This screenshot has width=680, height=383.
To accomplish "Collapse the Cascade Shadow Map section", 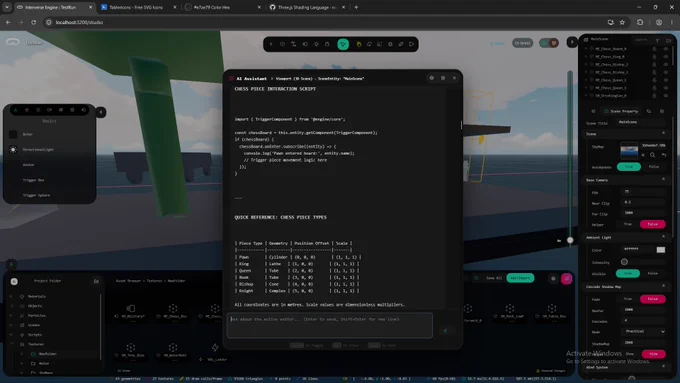I will click(663, 287).
